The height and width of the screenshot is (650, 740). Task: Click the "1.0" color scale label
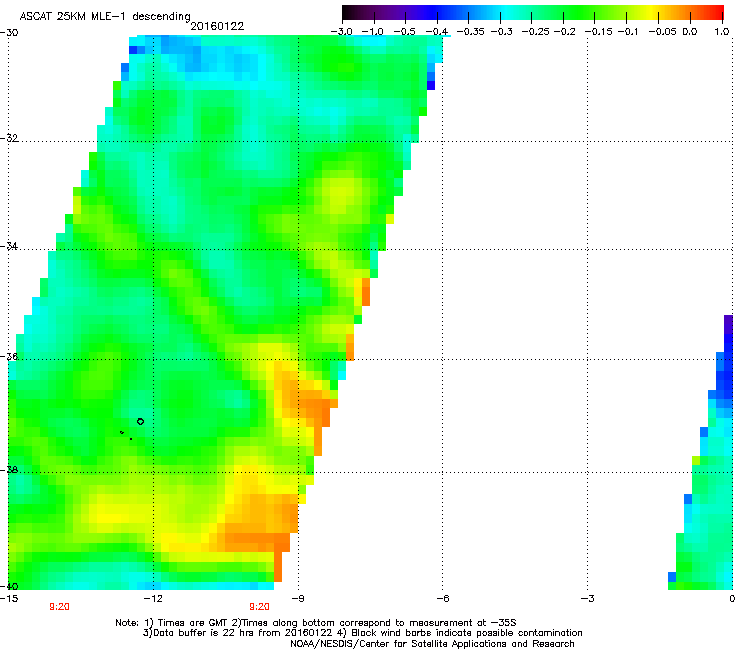722,32
